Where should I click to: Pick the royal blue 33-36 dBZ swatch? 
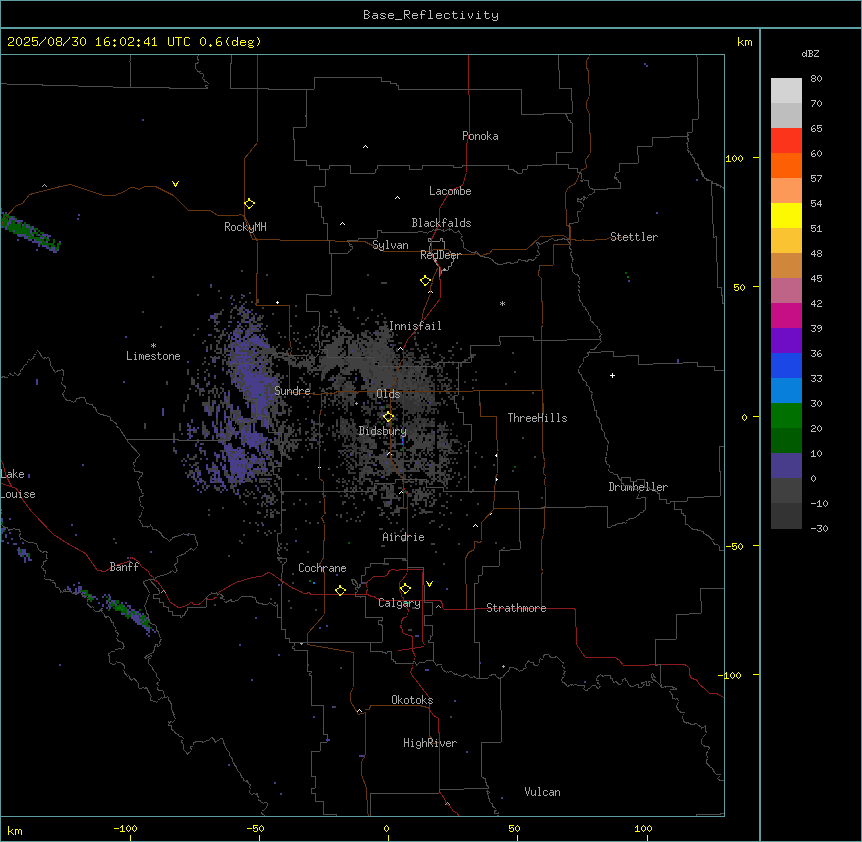tap(786, 365)
